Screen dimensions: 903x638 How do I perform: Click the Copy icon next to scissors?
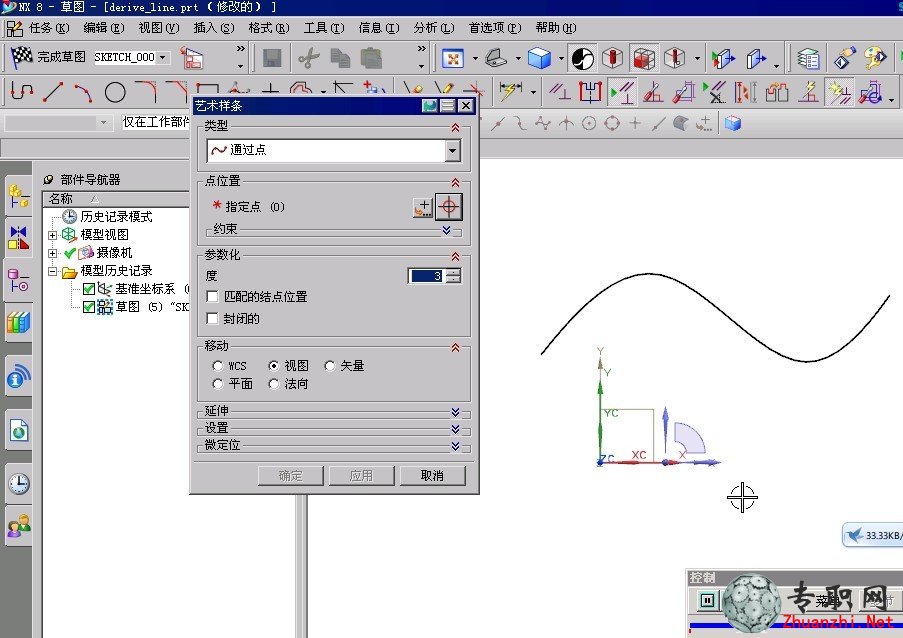tap(340, 58)
